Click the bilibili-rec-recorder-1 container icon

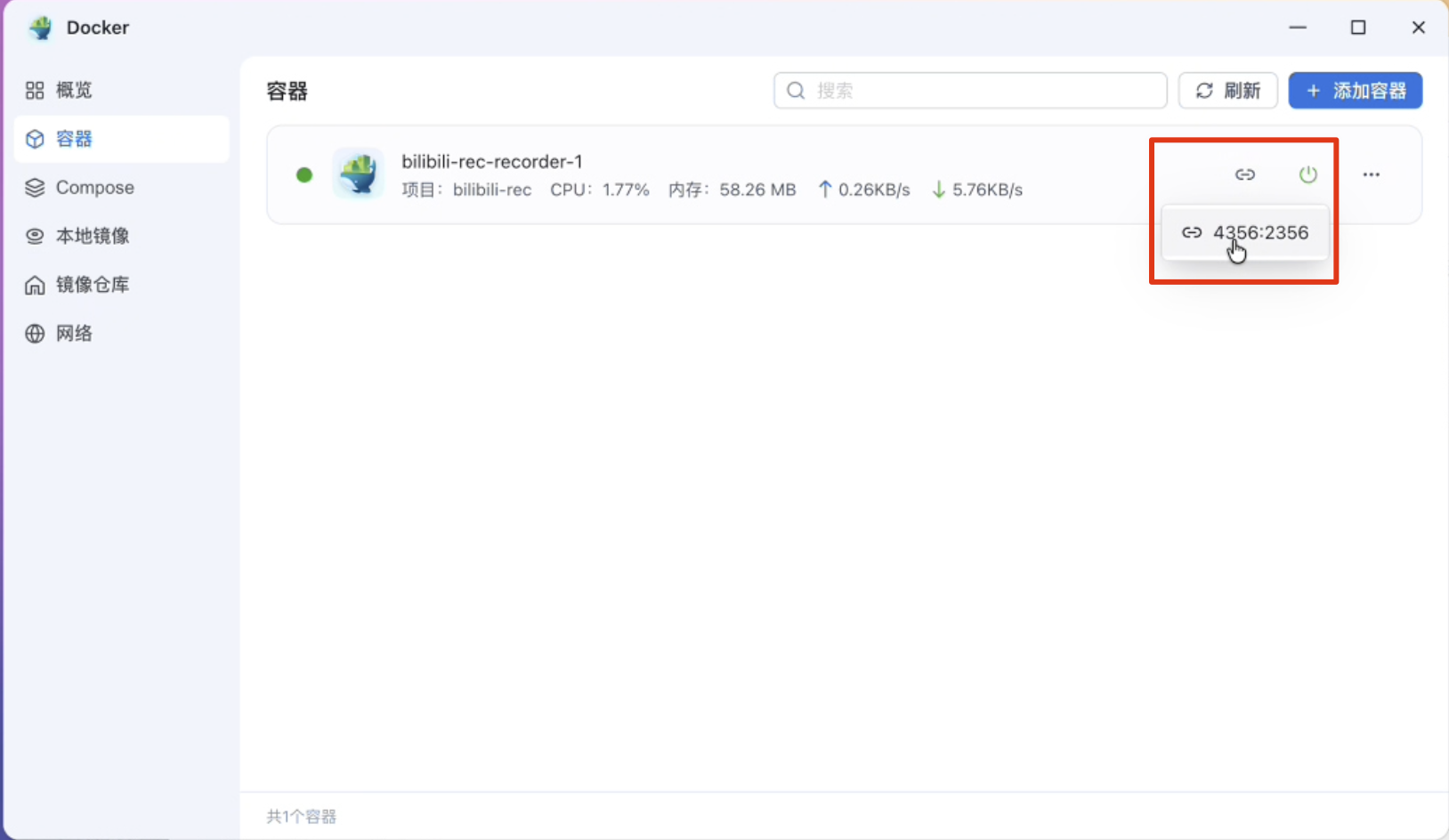pyautogui.click(x=358, y=174)
